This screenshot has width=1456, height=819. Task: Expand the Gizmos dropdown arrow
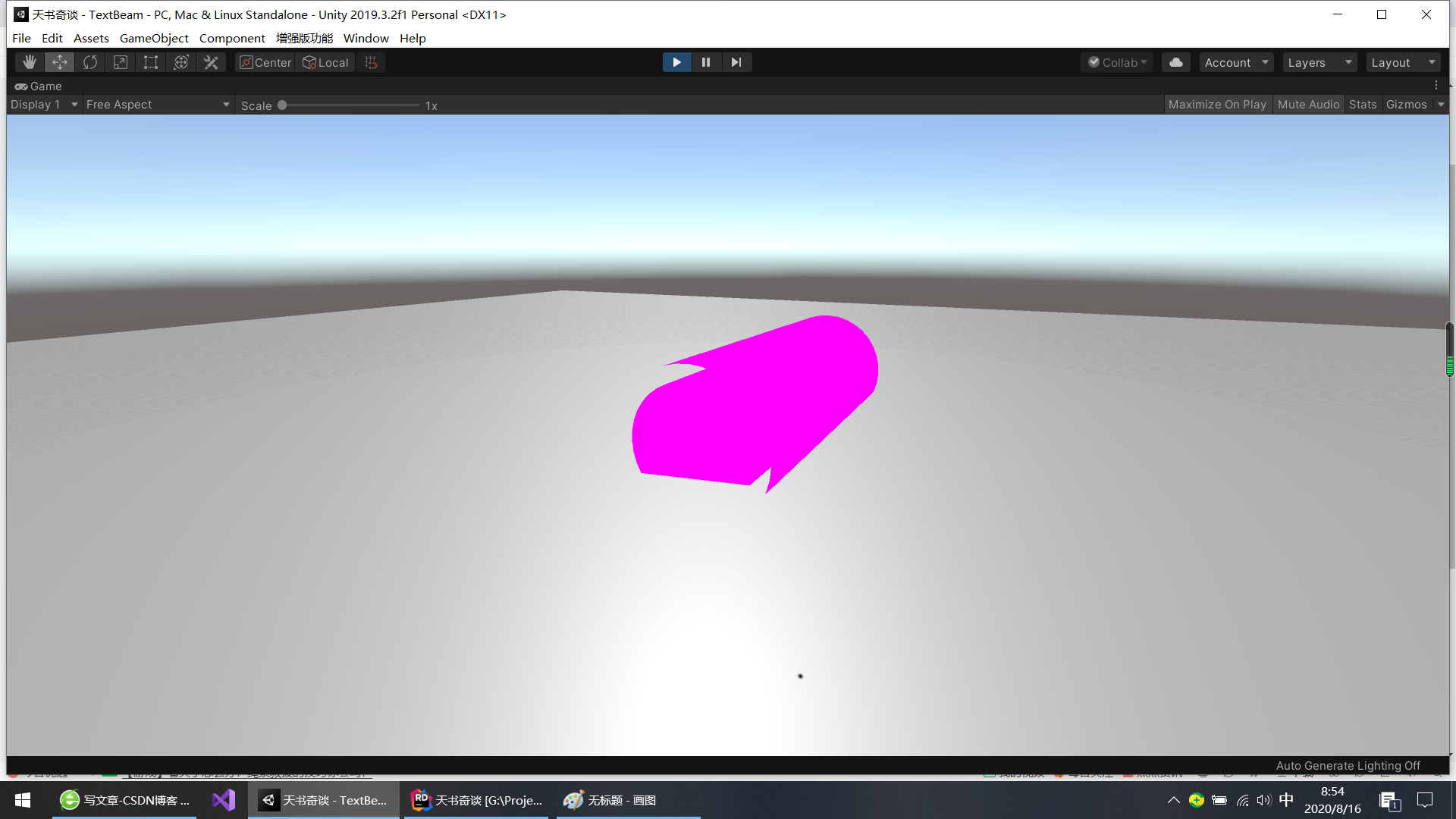click(1441, 105)
